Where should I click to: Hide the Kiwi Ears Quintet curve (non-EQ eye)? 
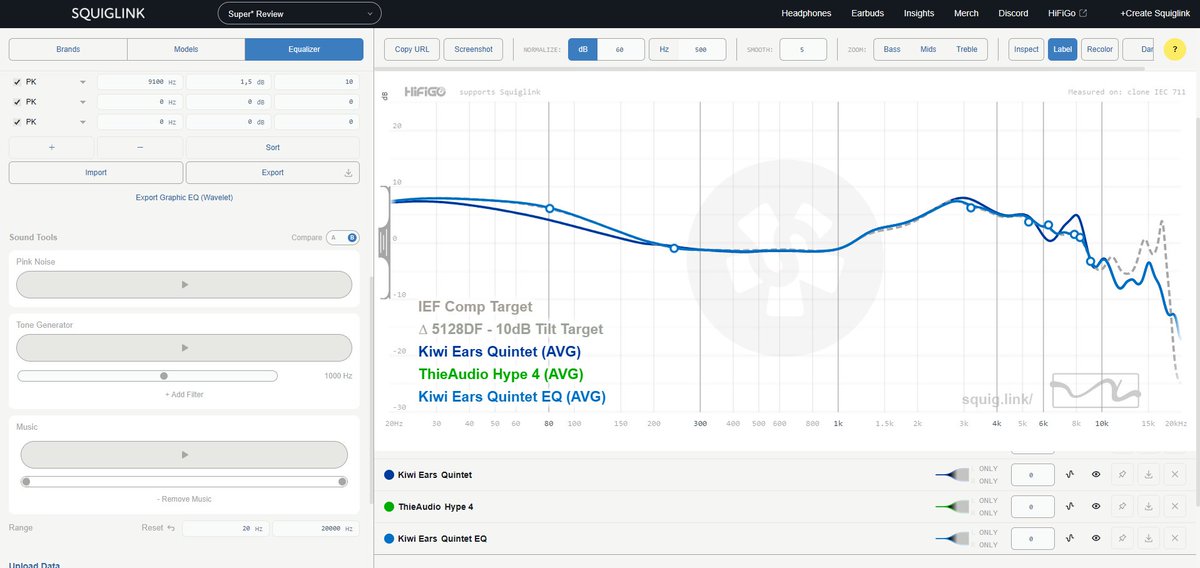[1096, 475]
